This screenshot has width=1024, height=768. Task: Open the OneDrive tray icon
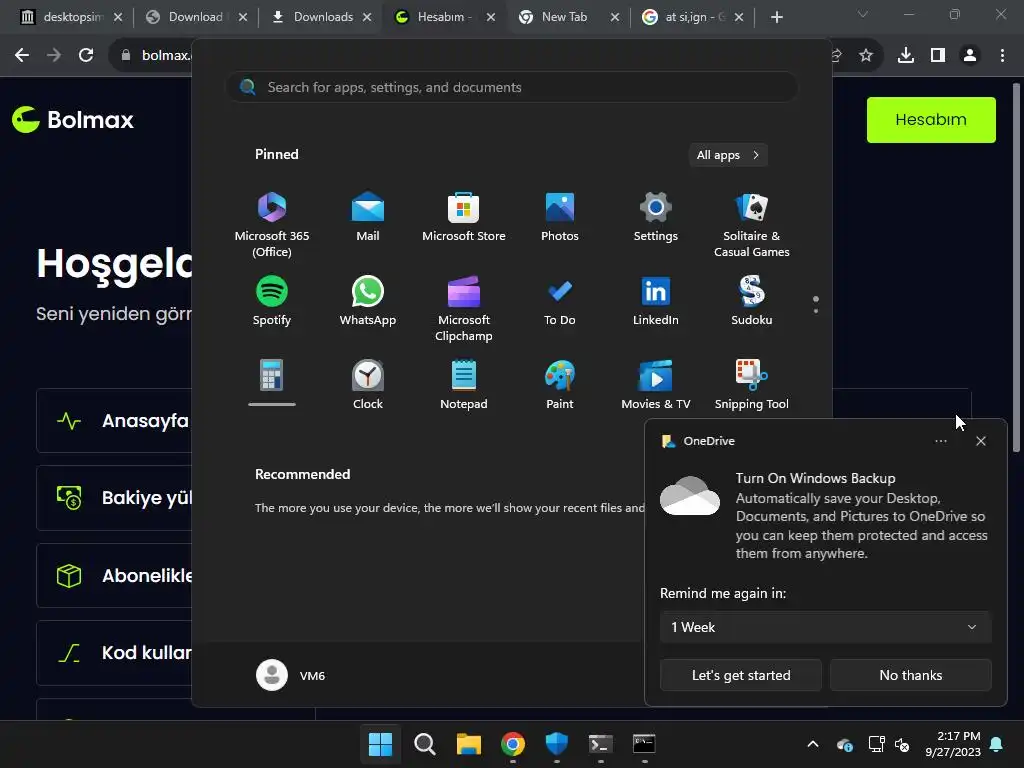pos(845,744)
